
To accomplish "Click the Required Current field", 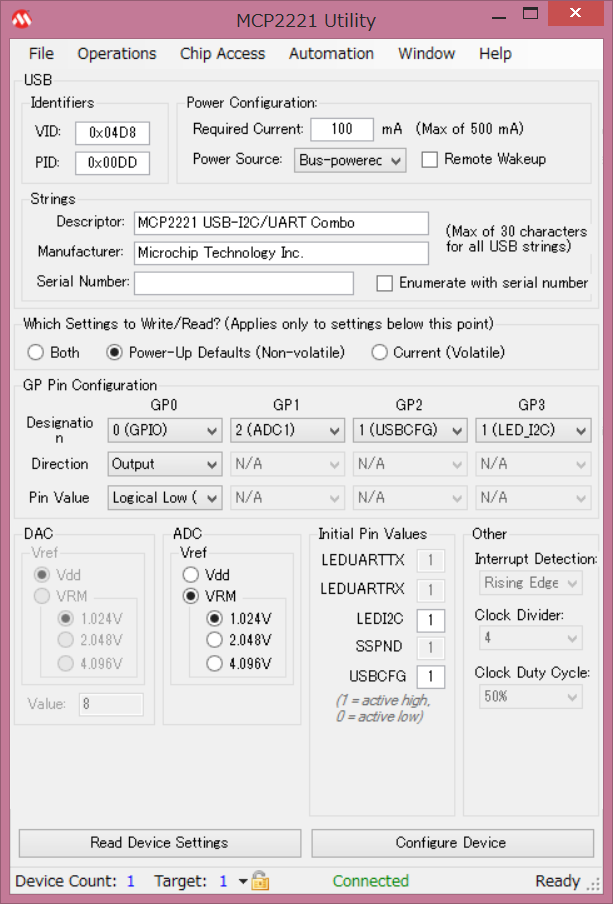I will coord(342,129).
